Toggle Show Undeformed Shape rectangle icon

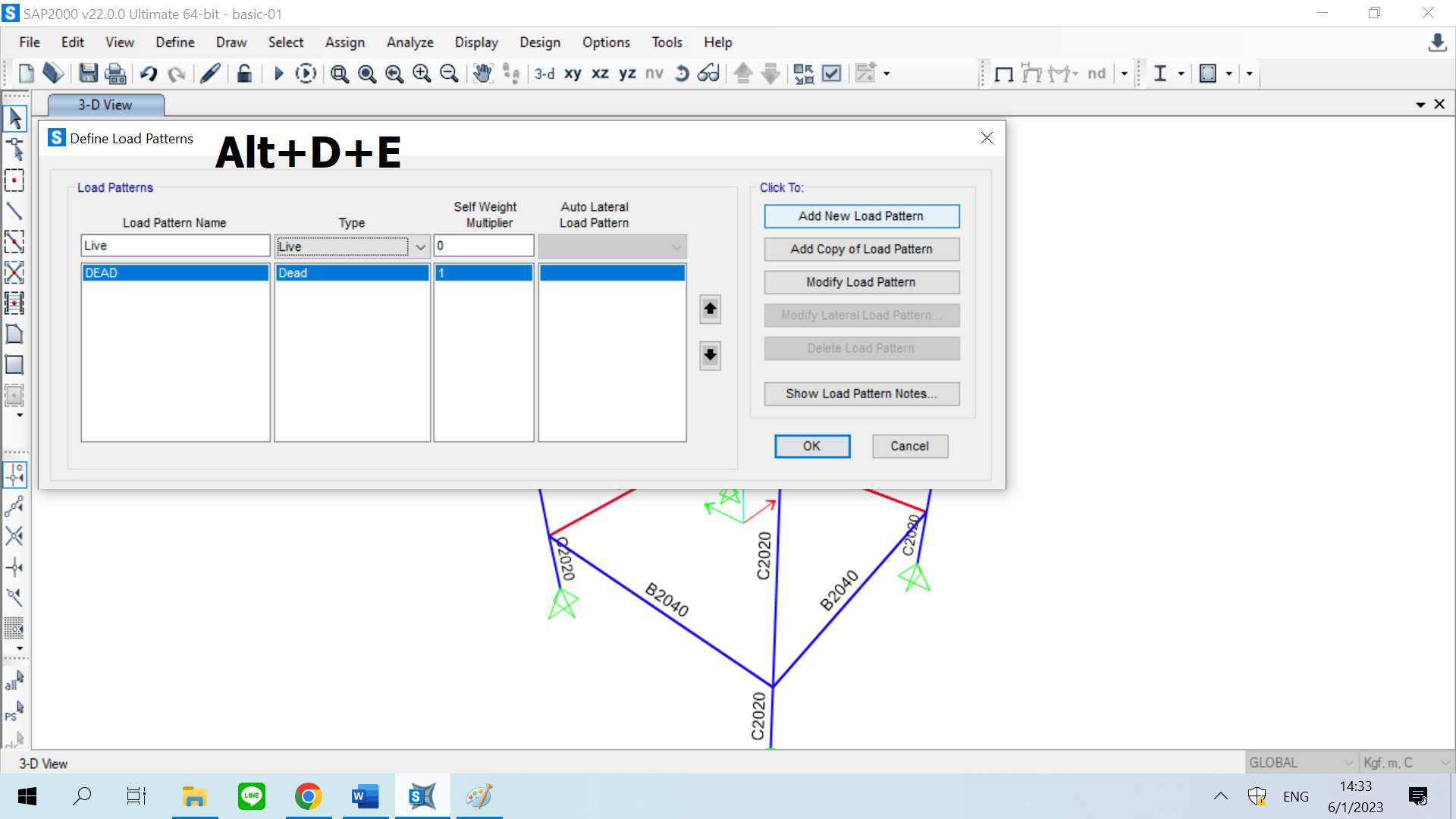coord(1004,74)
